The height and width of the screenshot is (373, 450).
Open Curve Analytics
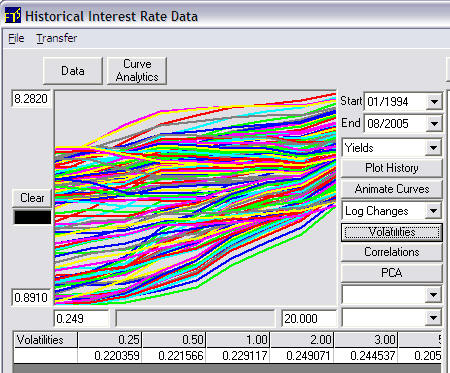(137, 71)
